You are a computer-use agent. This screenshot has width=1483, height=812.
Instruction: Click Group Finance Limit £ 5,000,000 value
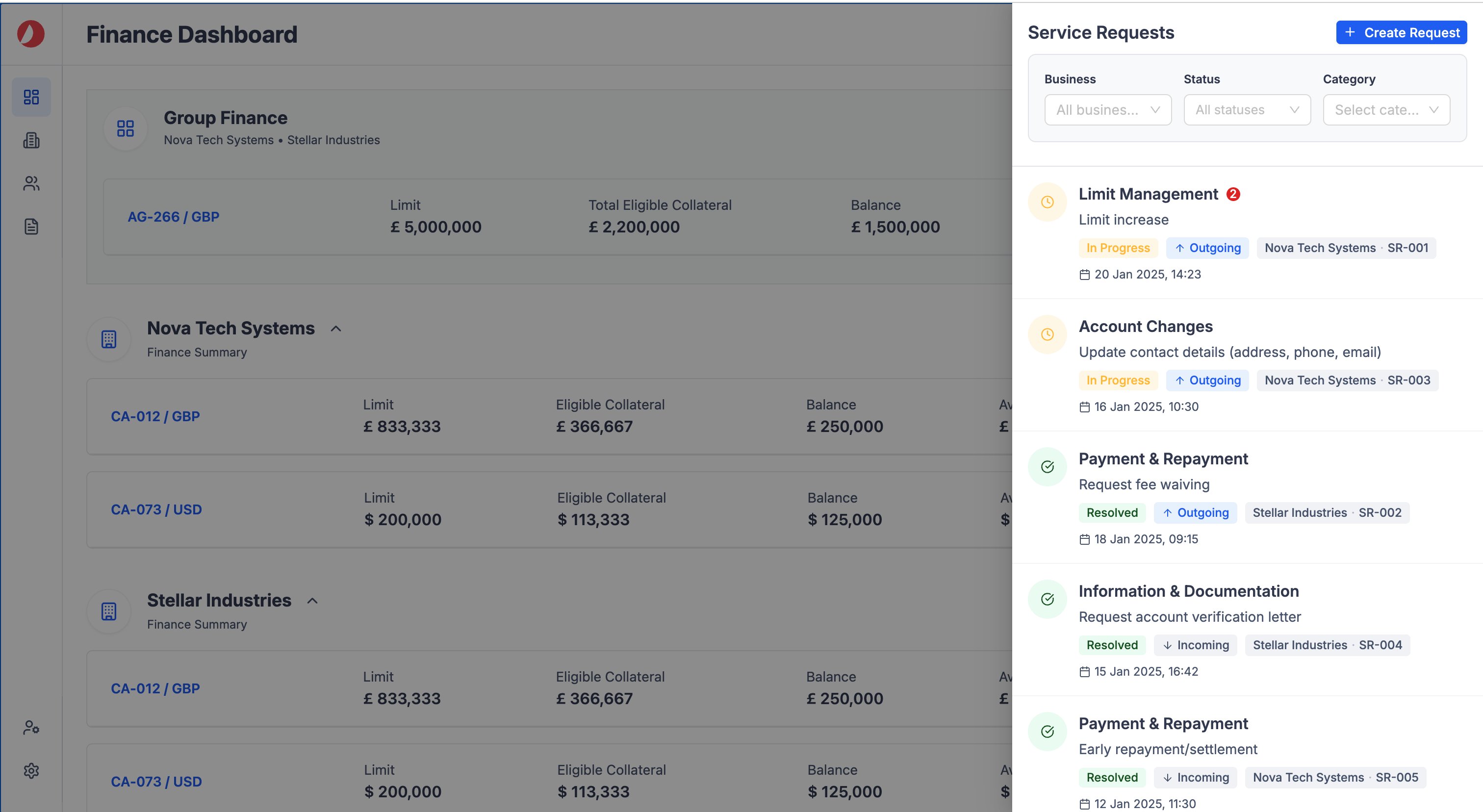click(436, 227)
